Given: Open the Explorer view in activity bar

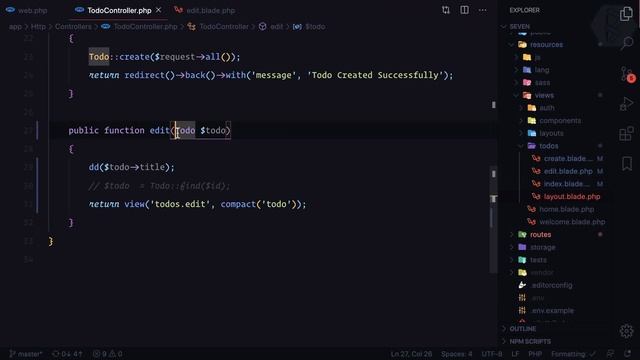Looking at the screenshot, I should 626,13.
